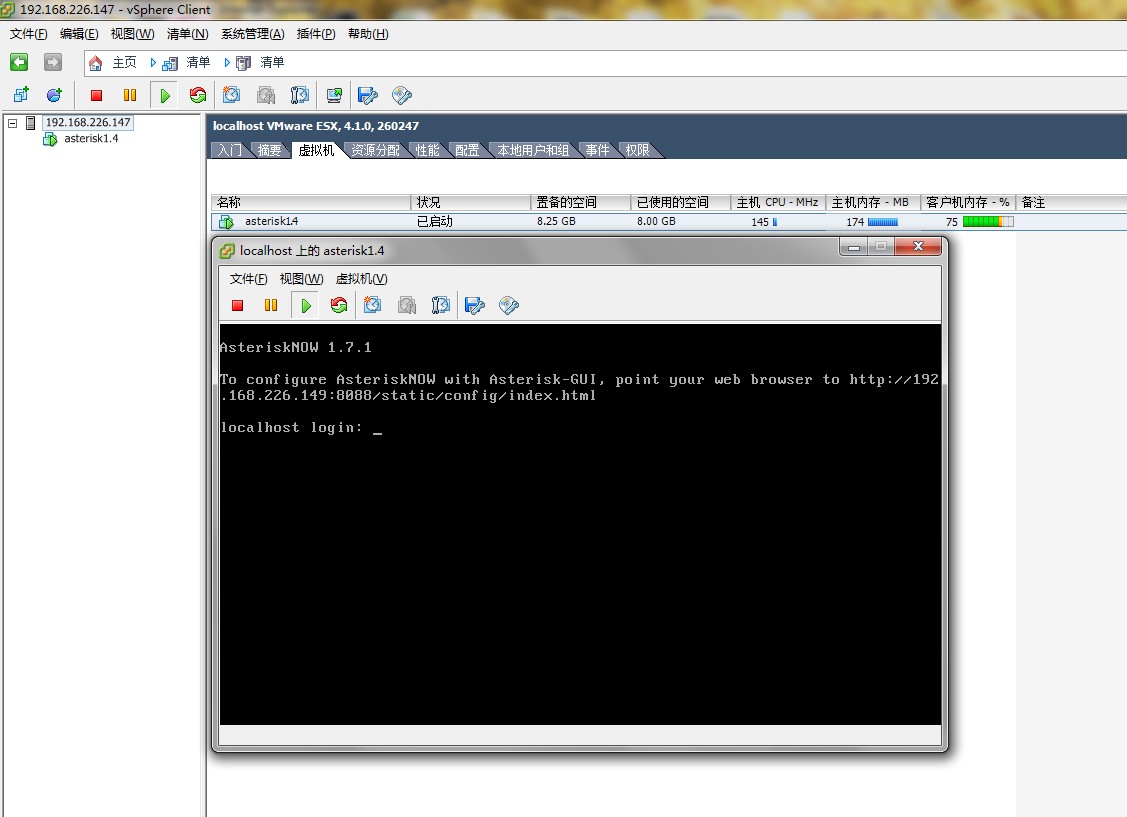Viewport: 1127px width, 817px height.
Task: Switch to the 入门 tab
Action: point(230,150)
